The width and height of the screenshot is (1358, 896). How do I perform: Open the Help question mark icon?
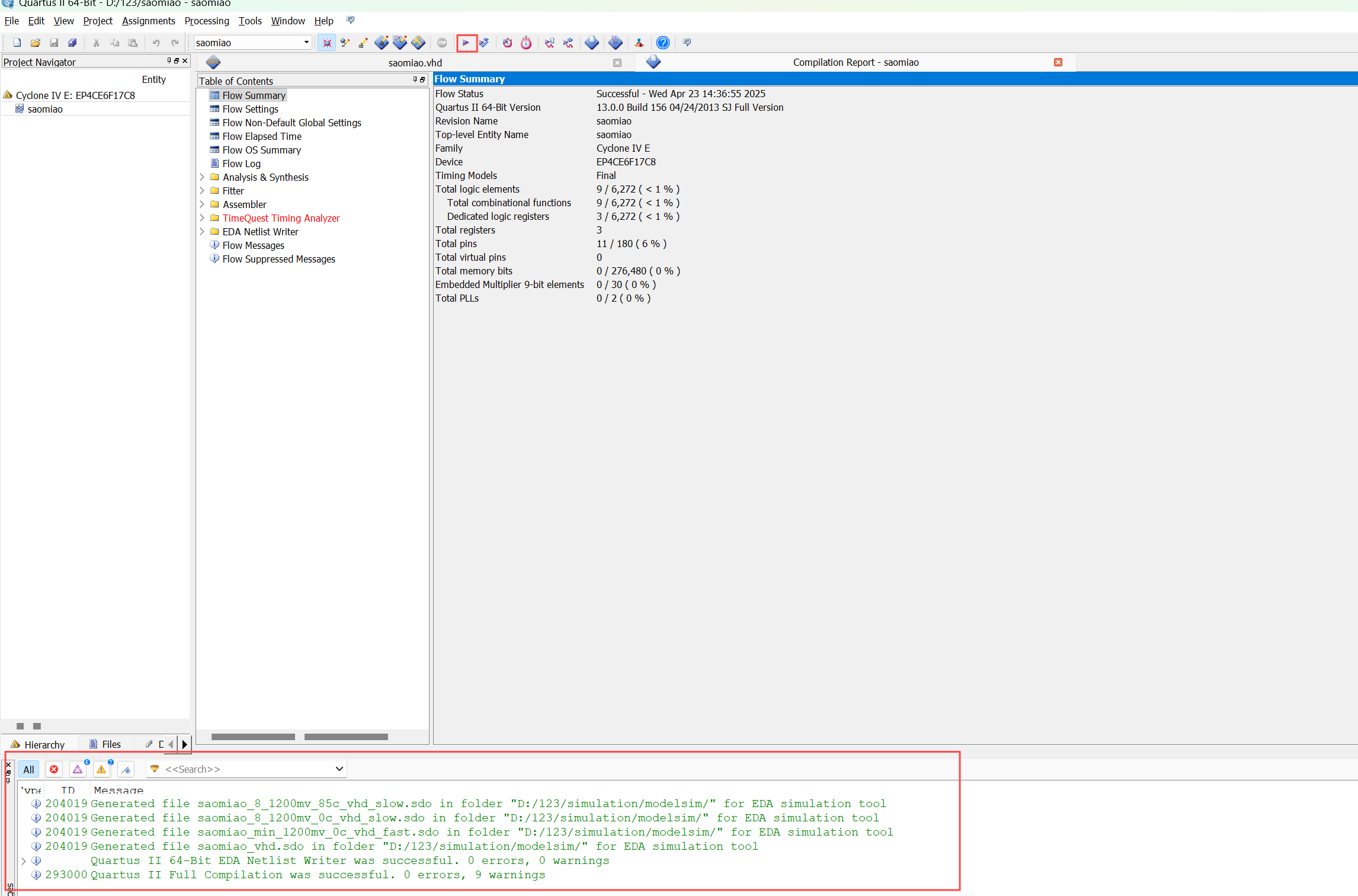pyautogui.click(x=663, y=43)
